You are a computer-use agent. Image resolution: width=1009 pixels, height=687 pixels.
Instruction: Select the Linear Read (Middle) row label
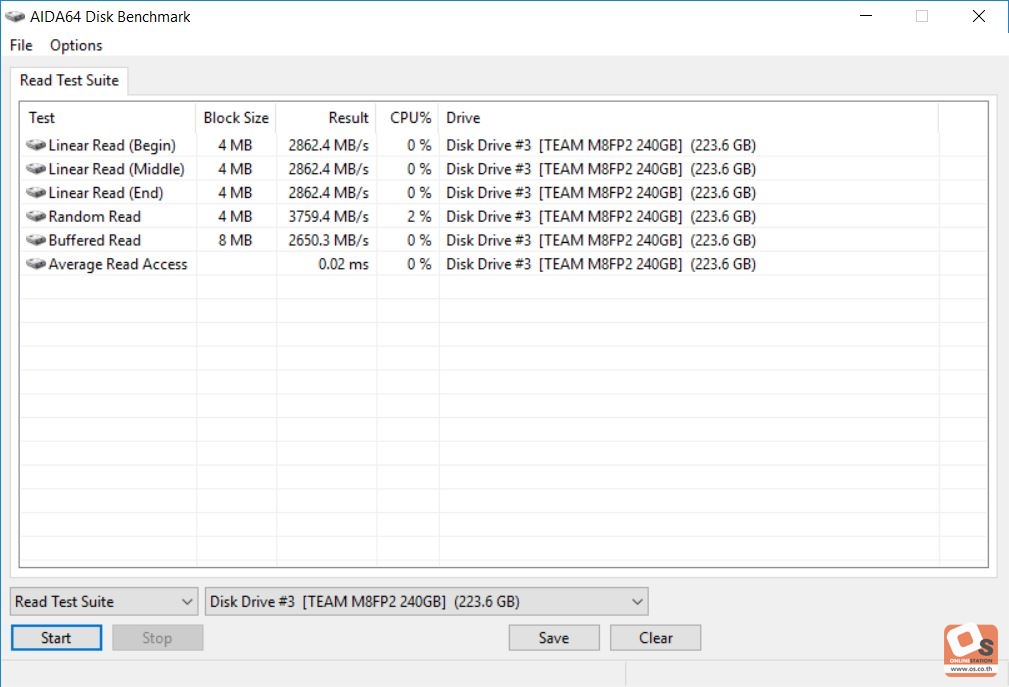(116, 169)
